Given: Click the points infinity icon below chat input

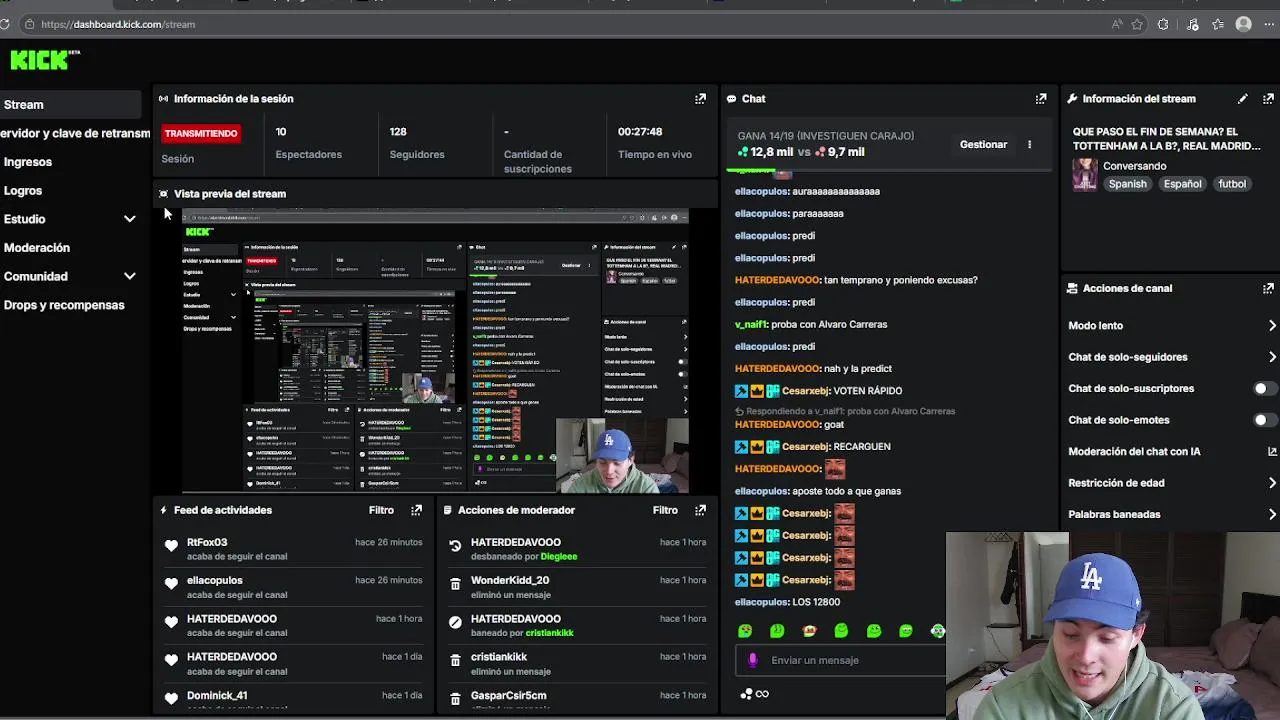Looking at the screenshot, I should [754, 694].
